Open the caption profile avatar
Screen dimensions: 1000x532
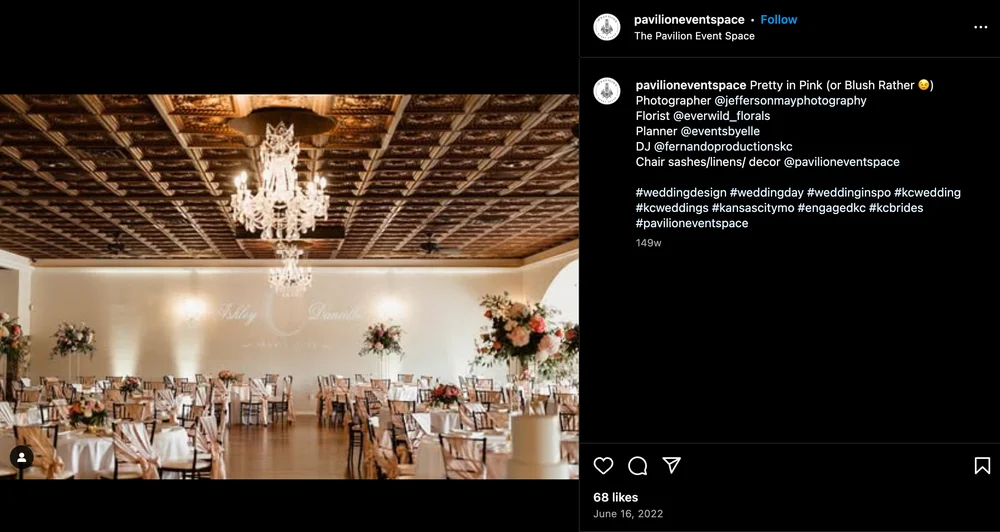click(607, 91)
